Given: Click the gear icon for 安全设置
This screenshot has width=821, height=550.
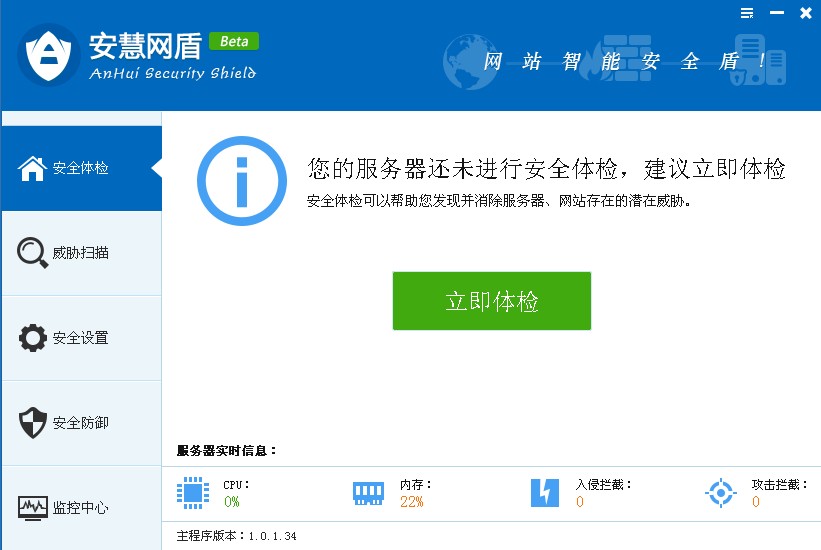Looking at the screenshot, I should pos(32,338).
